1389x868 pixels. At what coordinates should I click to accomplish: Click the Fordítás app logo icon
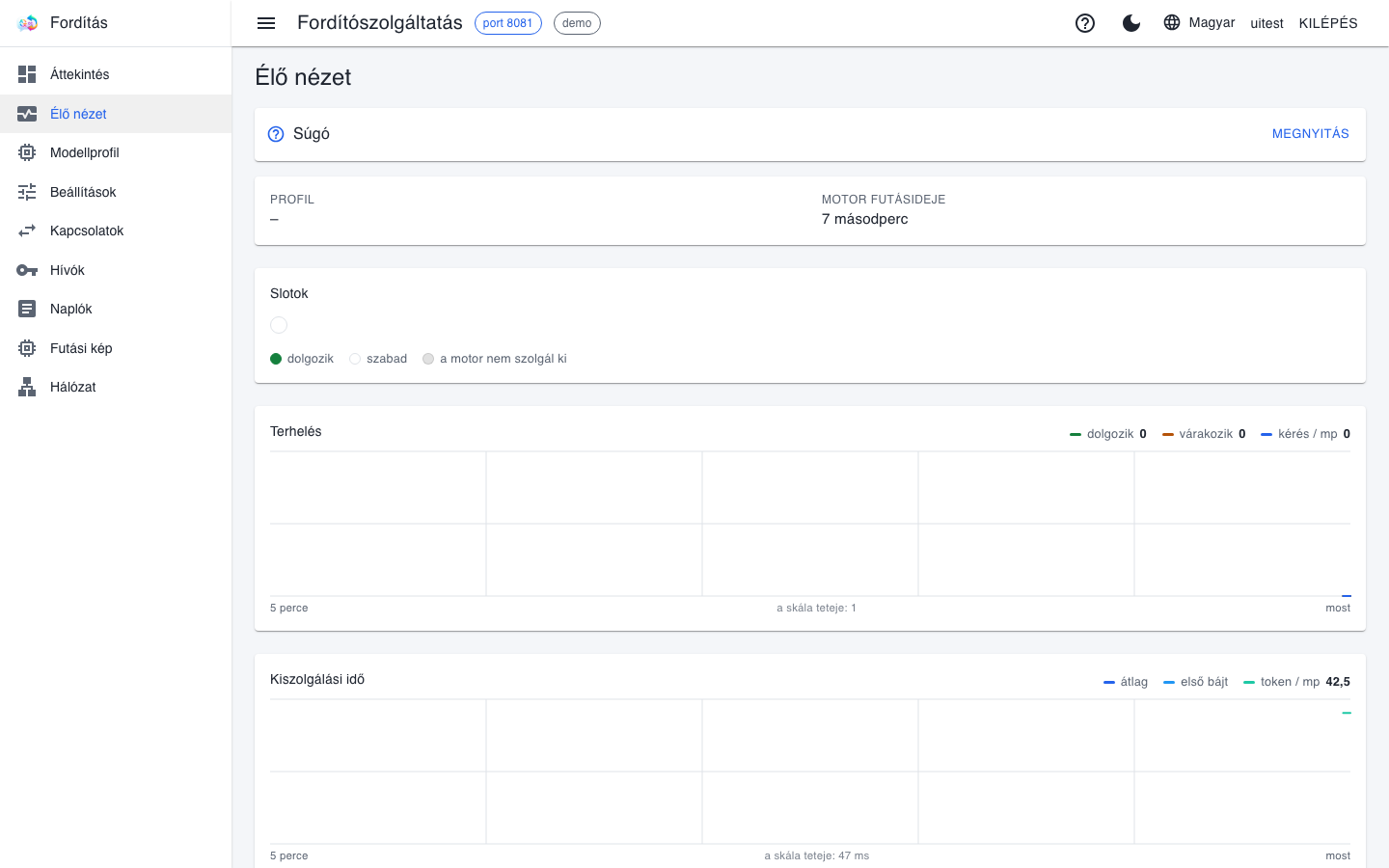point(27,23)
